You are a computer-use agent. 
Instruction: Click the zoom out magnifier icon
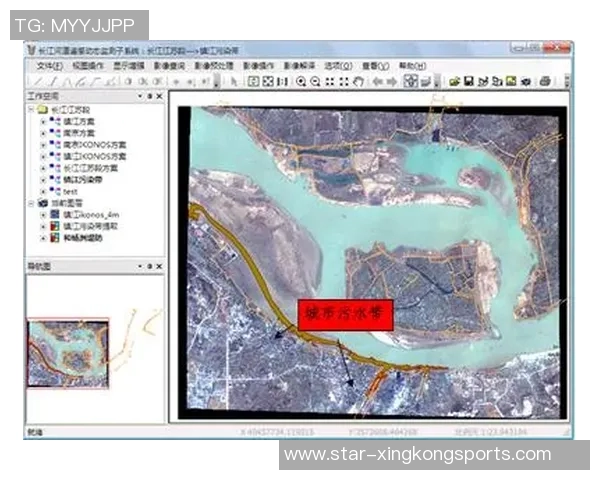315,81
